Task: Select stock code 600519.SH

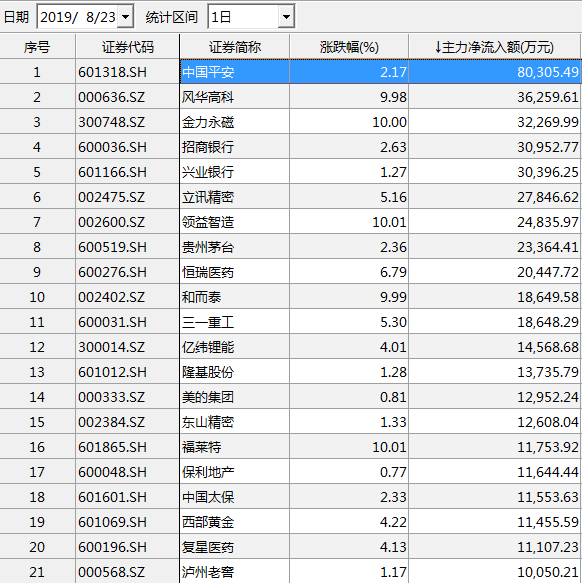Action: click(112, 247)
